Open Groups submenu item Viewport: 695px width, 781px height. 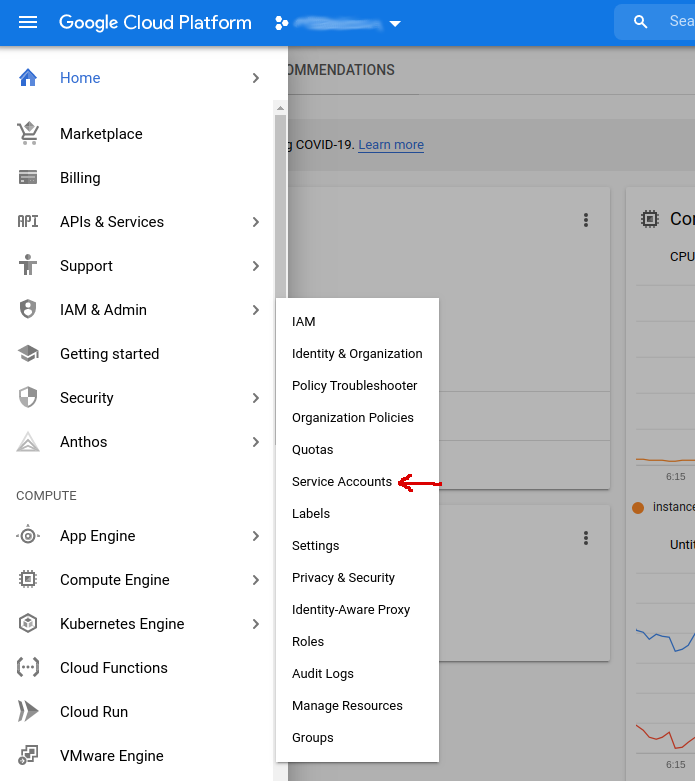[x=357, y=738]
